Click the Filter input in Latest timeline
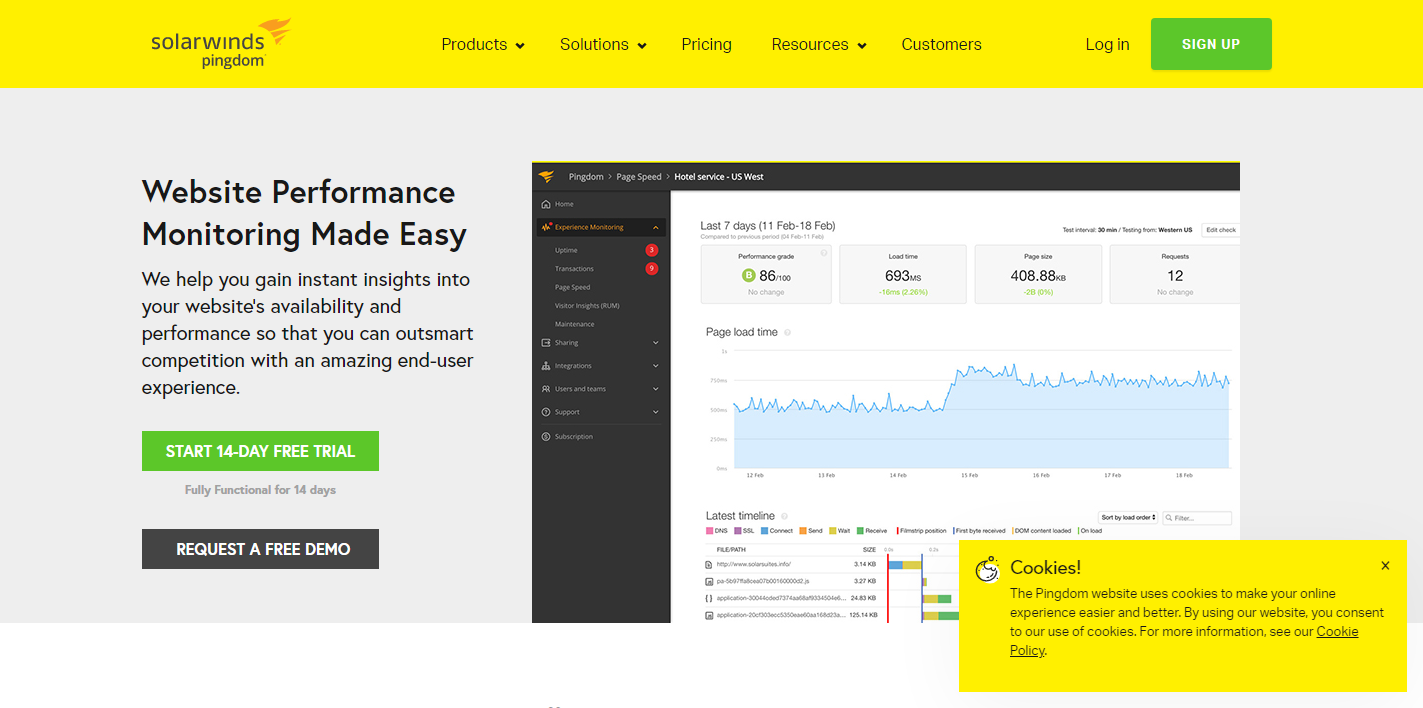This screenshot has height=708, width=1423. [1198, 518]
